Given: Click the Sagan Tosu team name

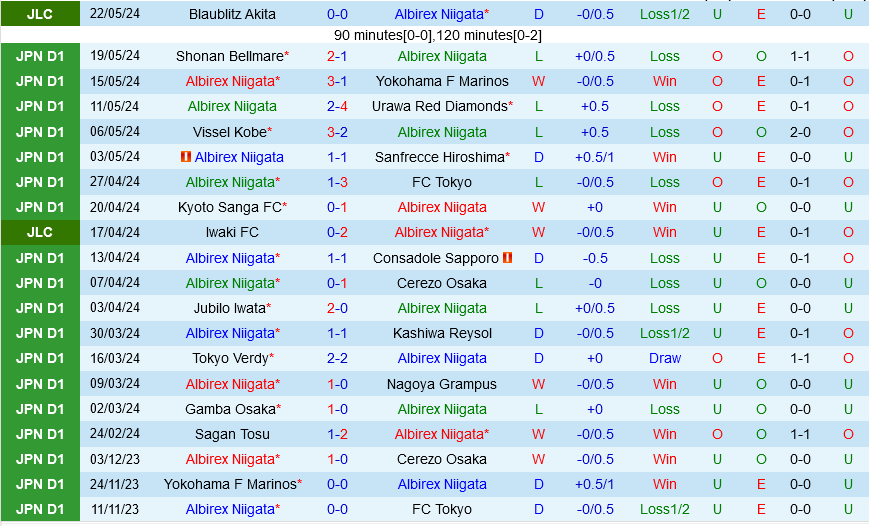Looking at the screenshot, I should (x=232, y=434).
